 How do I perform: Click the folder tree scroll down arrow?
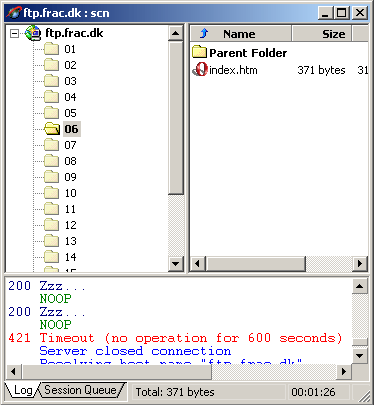point(175,264)
